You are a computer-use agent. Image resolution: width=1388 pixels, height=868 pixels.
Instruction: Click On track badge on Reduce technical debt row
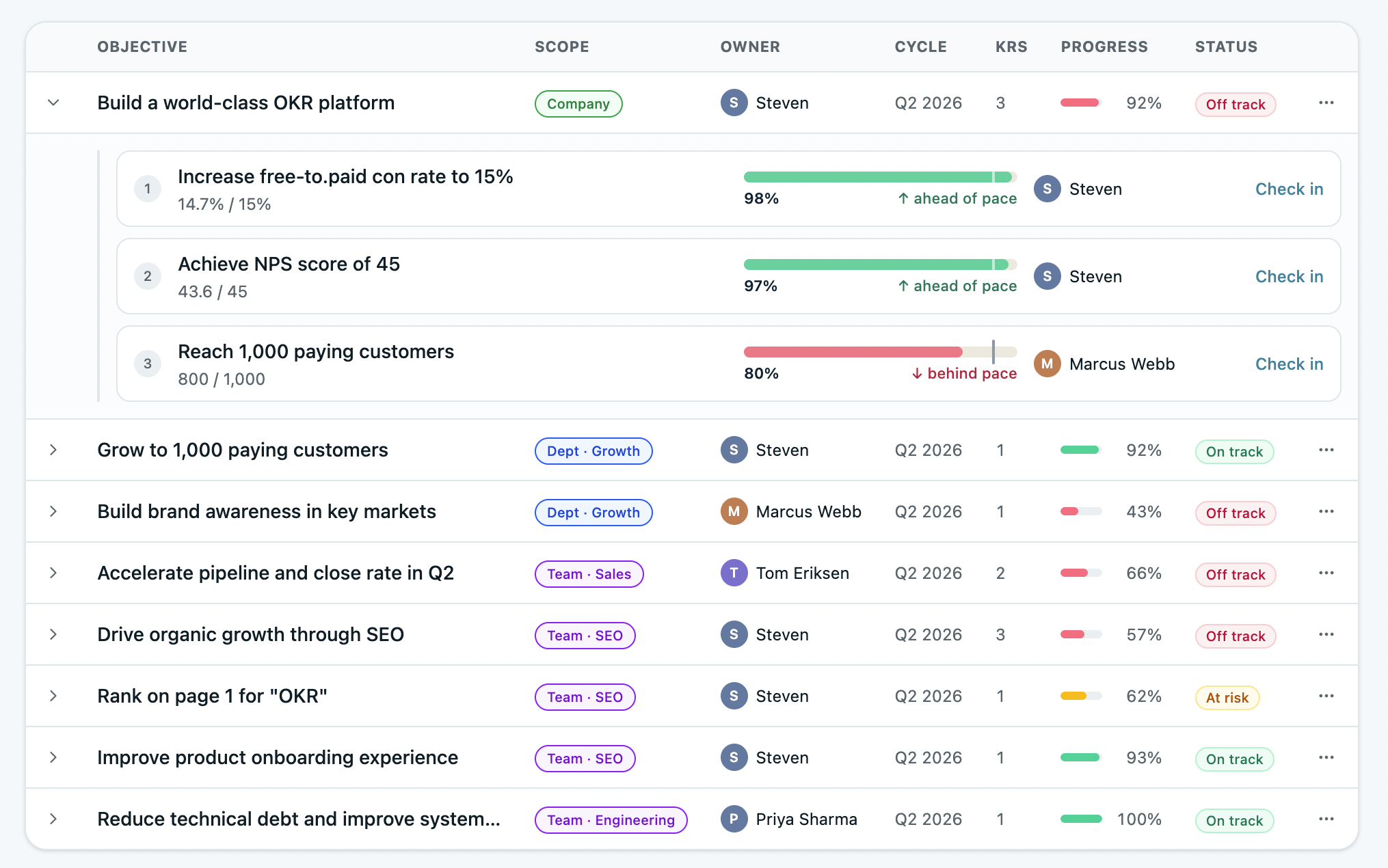coord(1234,821)
